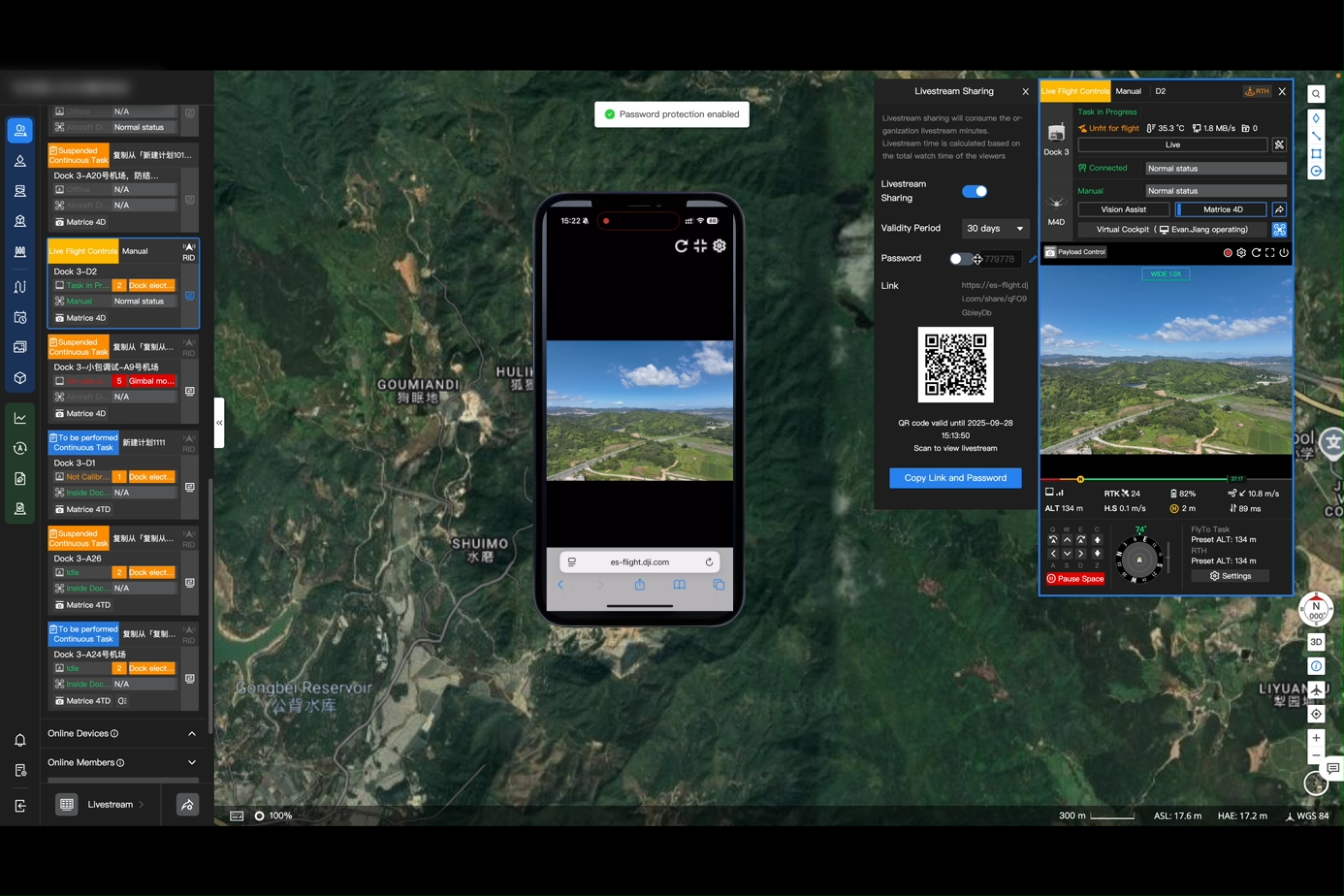Click share icon beside Matrice 4D
1344x896 pixels.
[x=1279, y=209]
